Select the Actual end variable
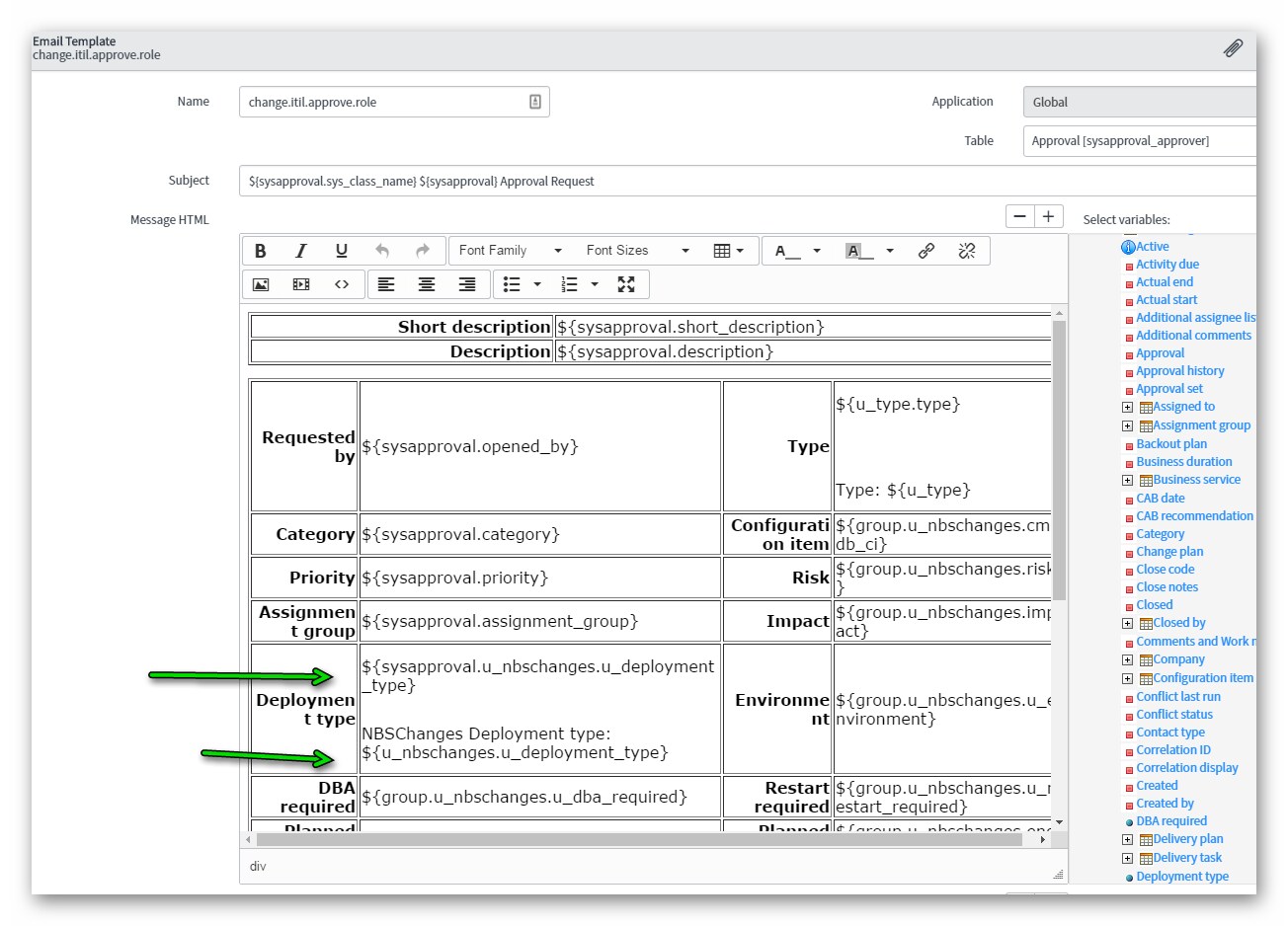This screenshot has width=1288, height=926. tap(1165, 282)
